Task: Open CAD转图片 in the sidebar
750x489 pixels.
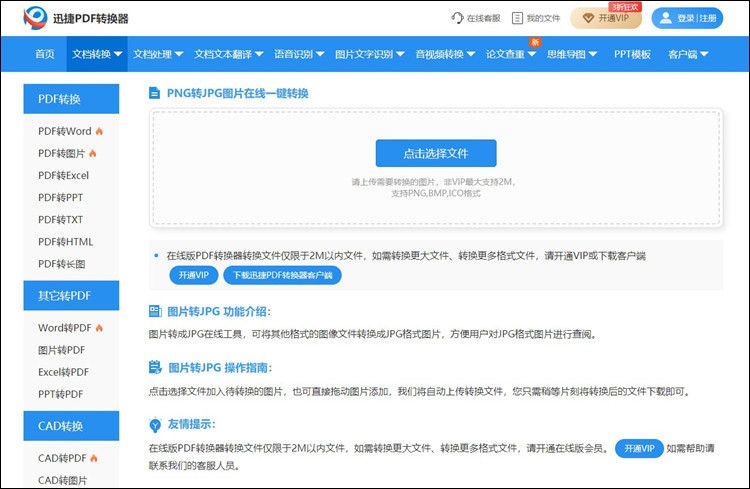Action: 62,480
